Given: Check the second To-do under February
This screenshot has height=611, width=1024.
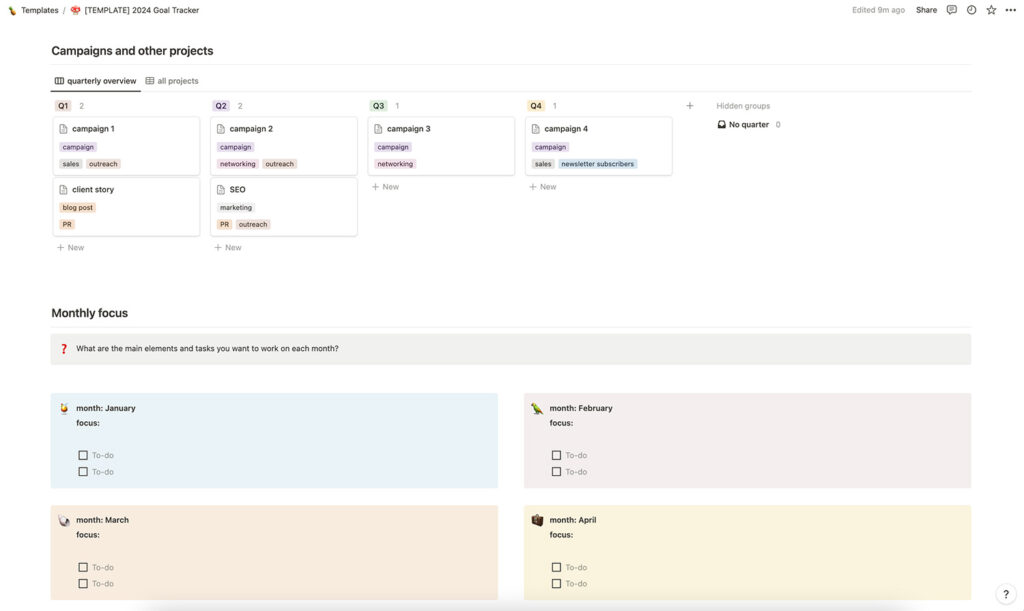Looking at the screenshot, I should point(556,471).
